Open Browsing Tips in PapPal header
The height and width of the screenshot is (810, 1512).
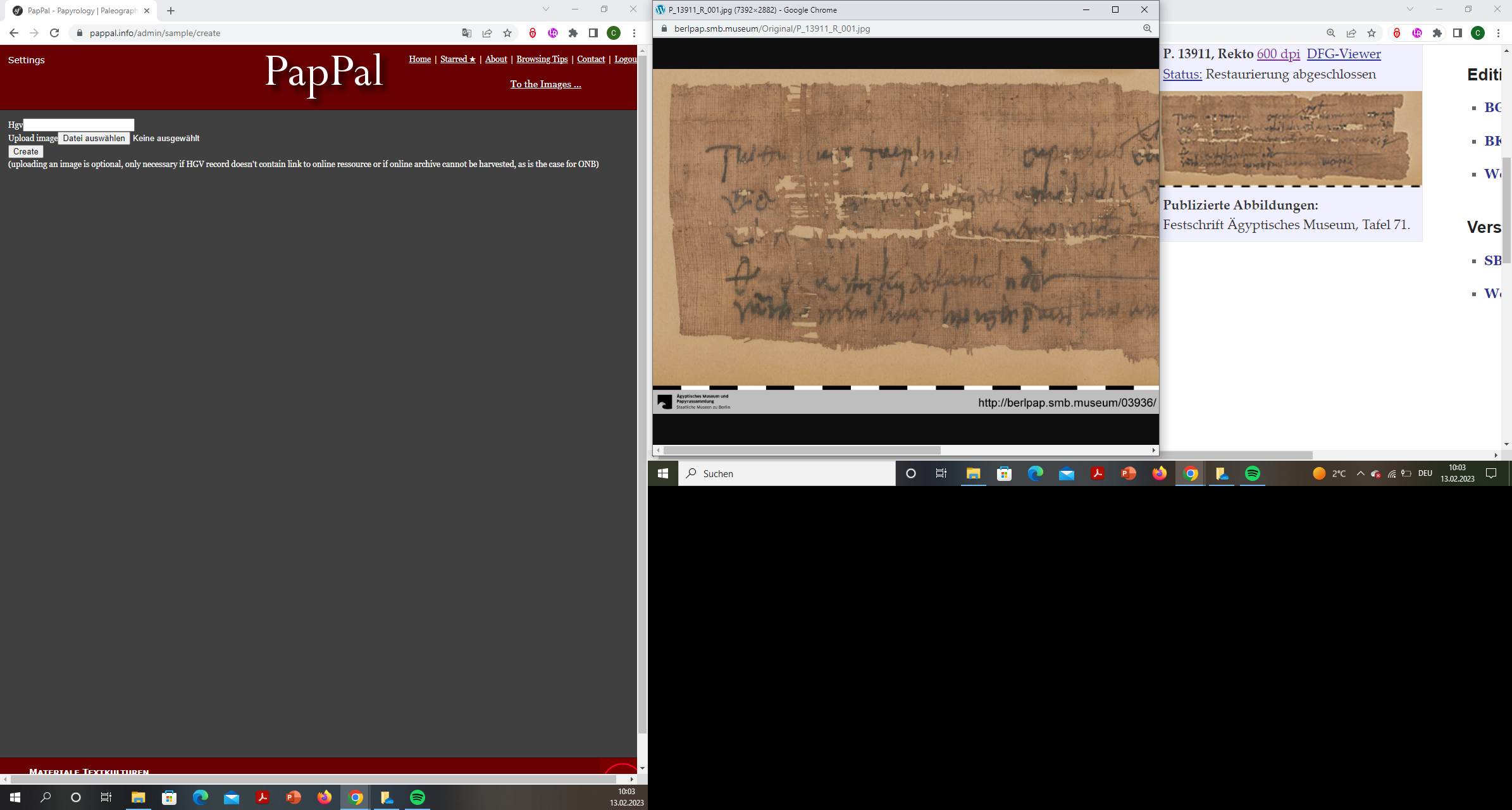tap(542, 59)
